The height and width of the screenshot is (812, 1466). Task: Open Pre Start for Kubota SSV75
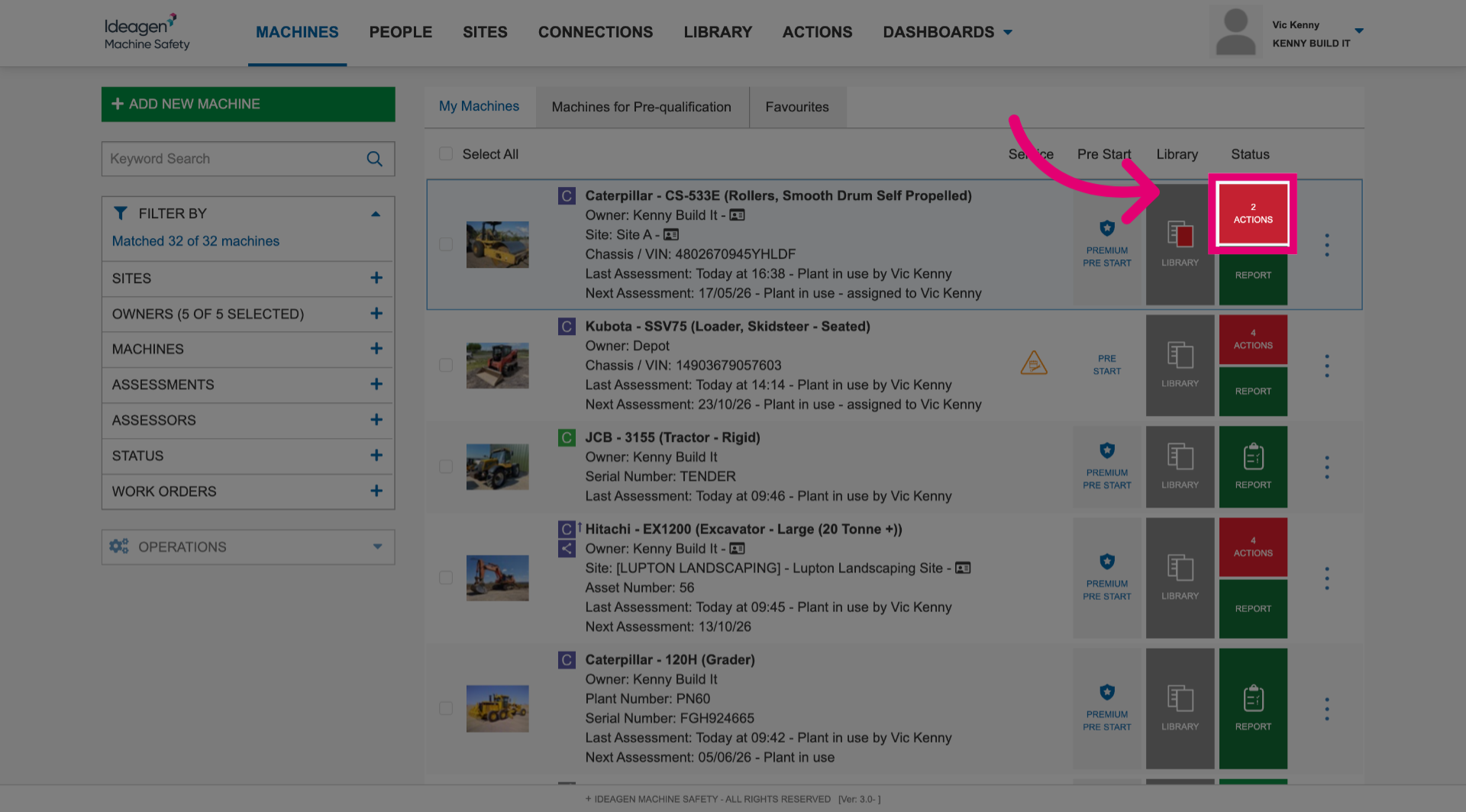click(1106, 365)
